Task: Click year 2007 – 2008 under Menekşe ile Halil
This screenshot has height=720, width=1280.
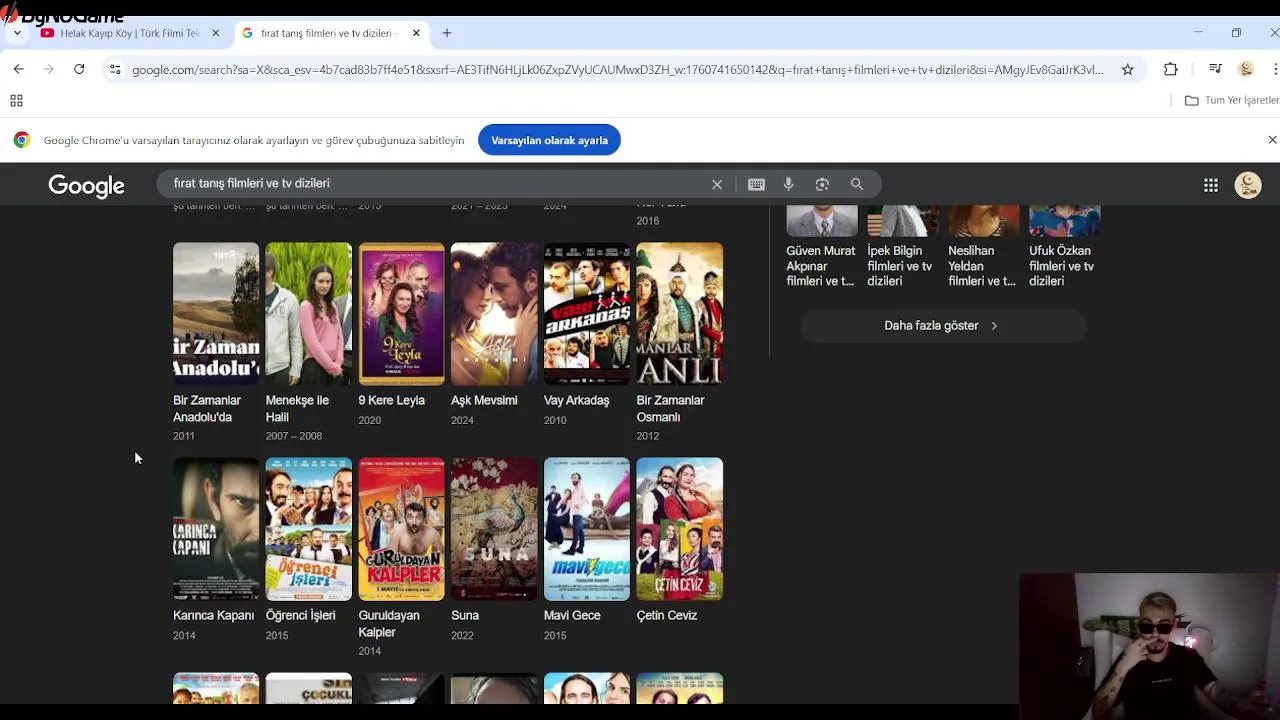Action: coord(294,436)
